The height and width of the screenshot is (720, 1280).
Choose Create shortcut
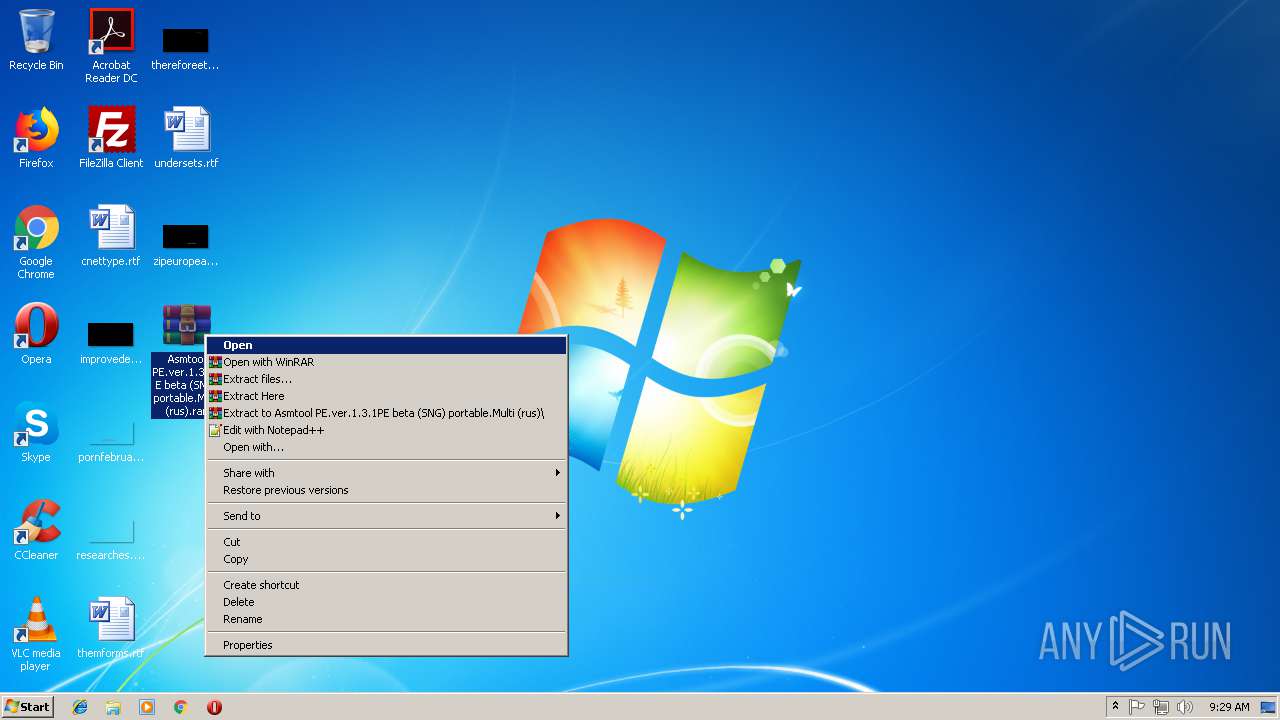click(x=386, y=585)
